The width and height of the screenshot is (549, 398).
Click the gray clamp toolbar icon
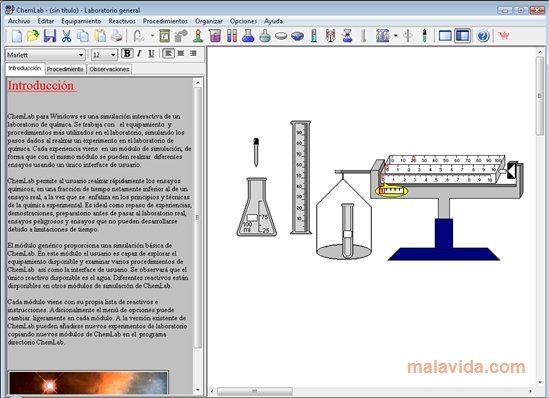[408, 36]
